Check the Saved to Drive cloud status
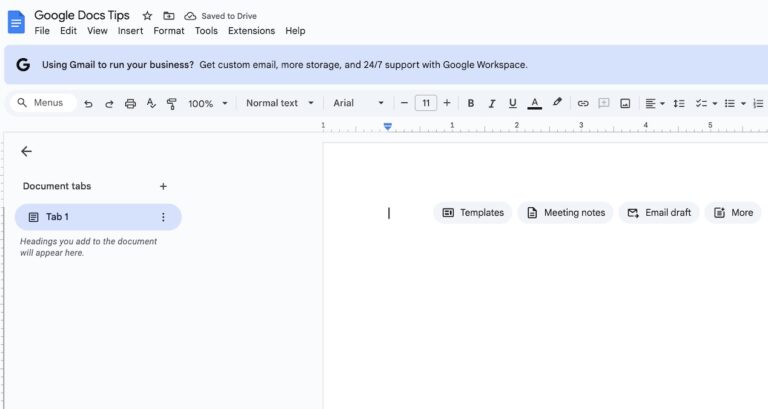This screenshot has width=768, height=409. click(220, 16)
